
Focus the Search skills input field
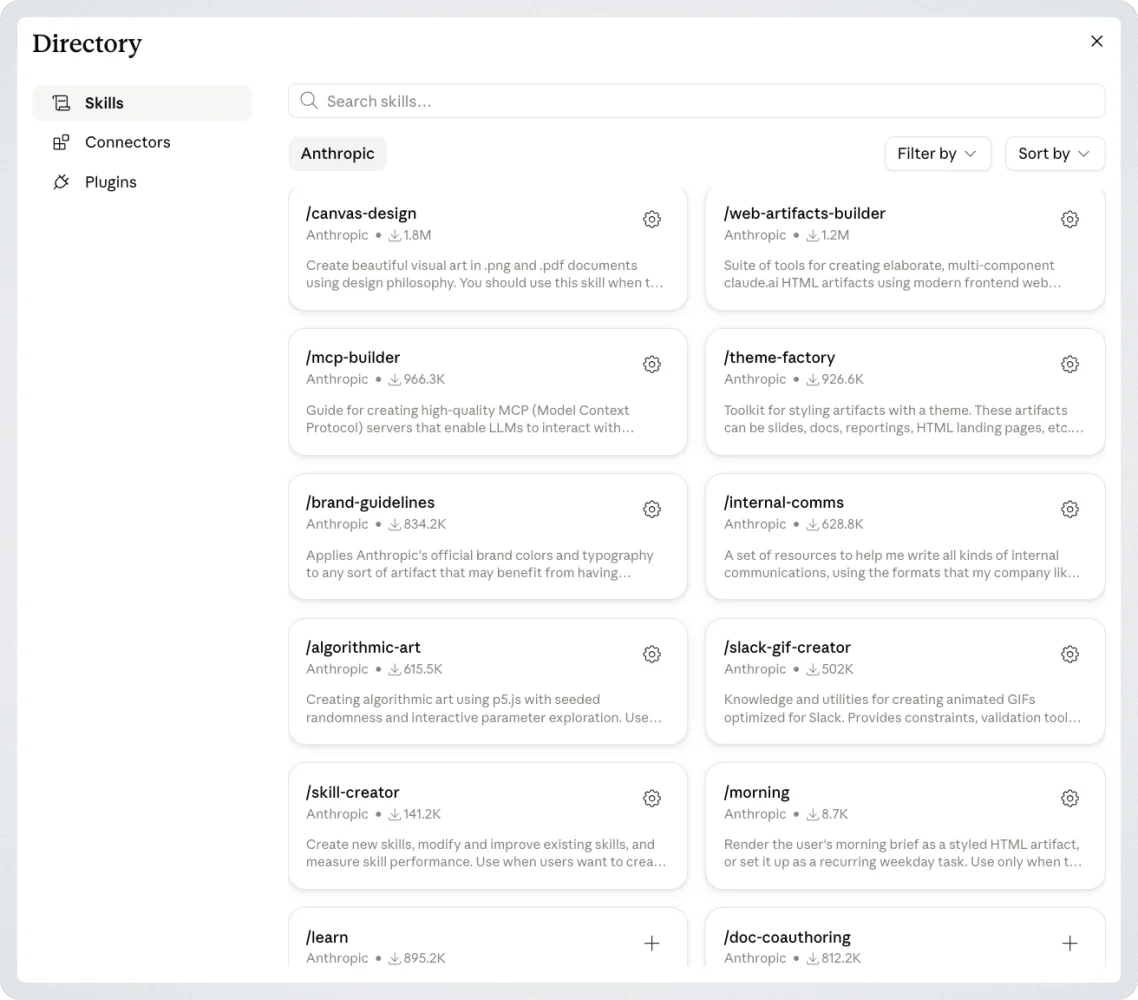tap(697, 101)
